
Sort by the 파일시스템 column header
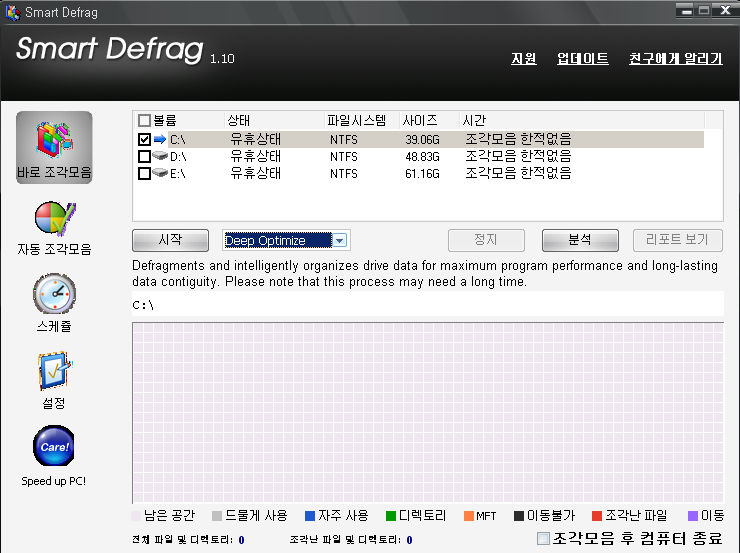point(362,120)
